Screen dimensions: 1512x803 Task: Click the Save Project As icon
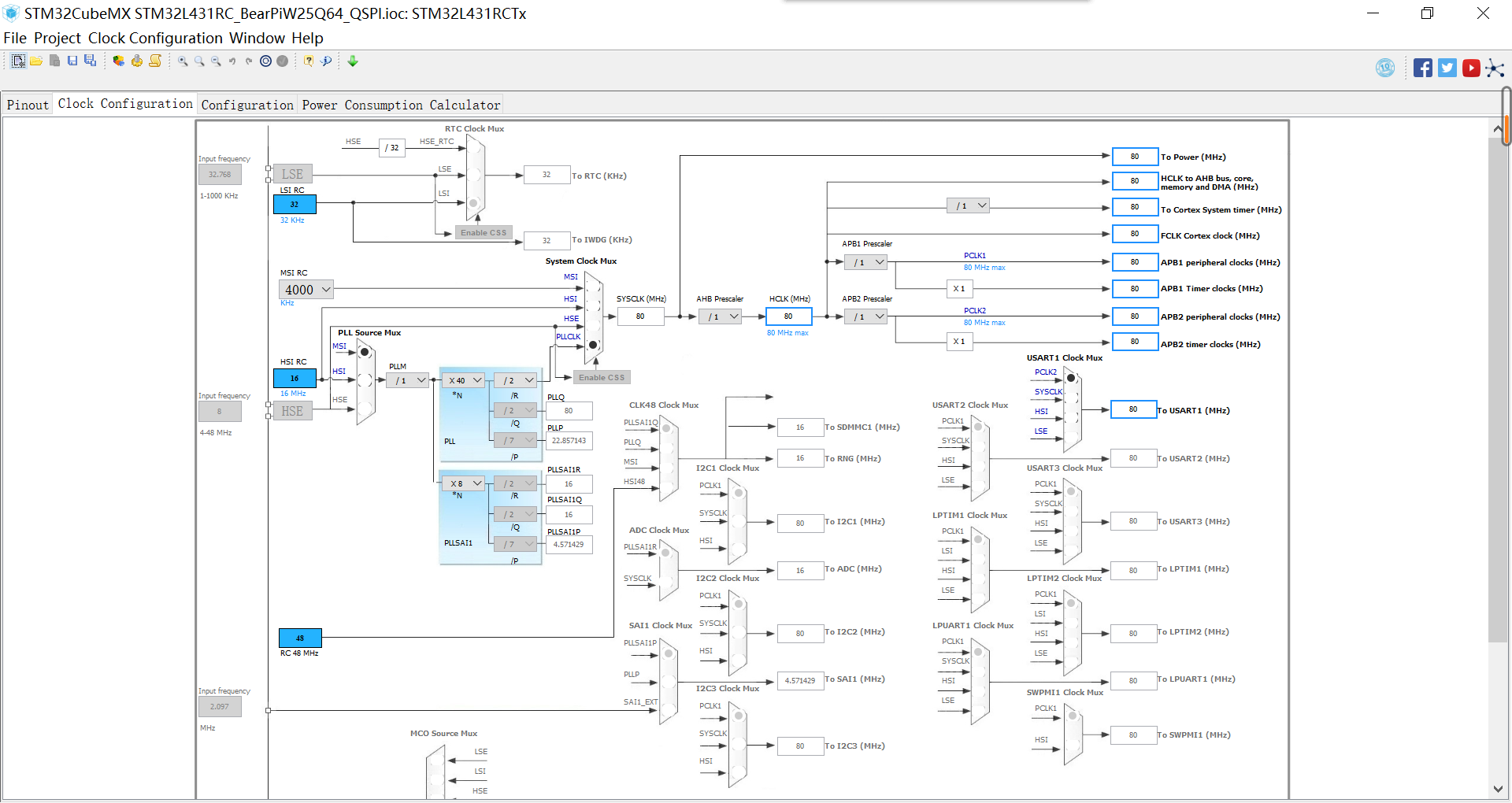pyautogui.click(x=91, y=61)
